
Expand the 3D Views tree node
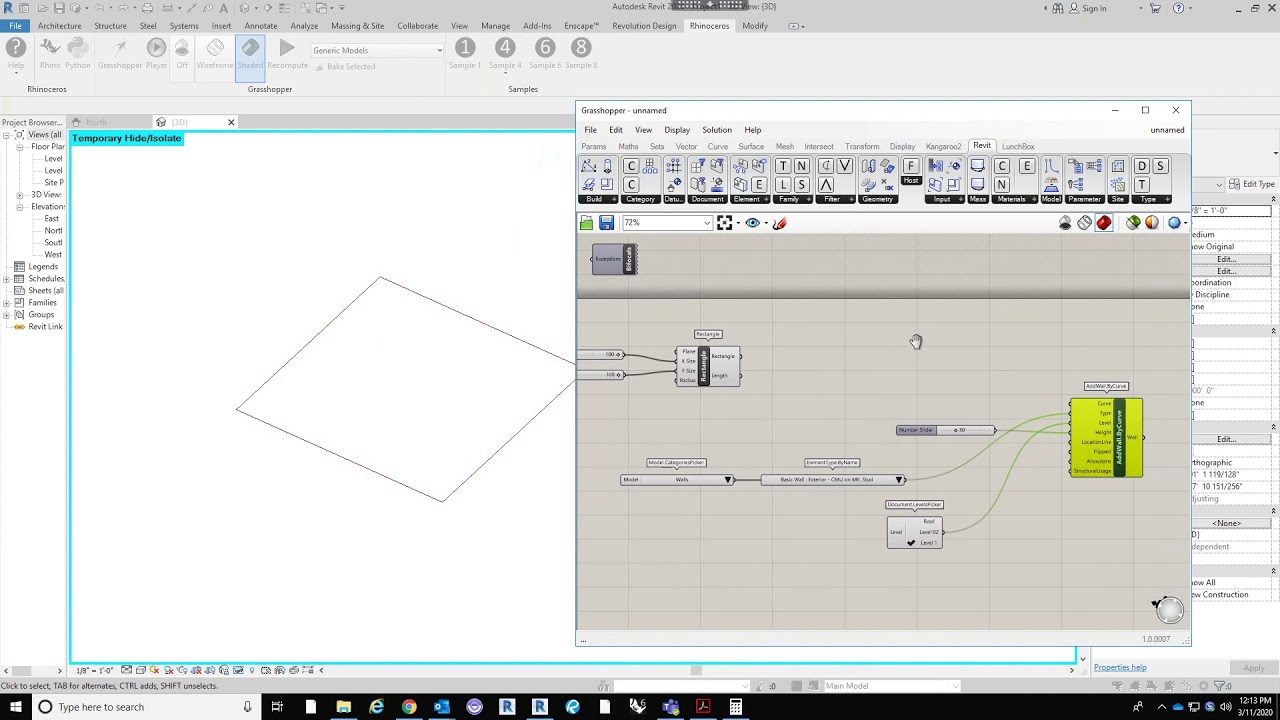tap(19, 195)
